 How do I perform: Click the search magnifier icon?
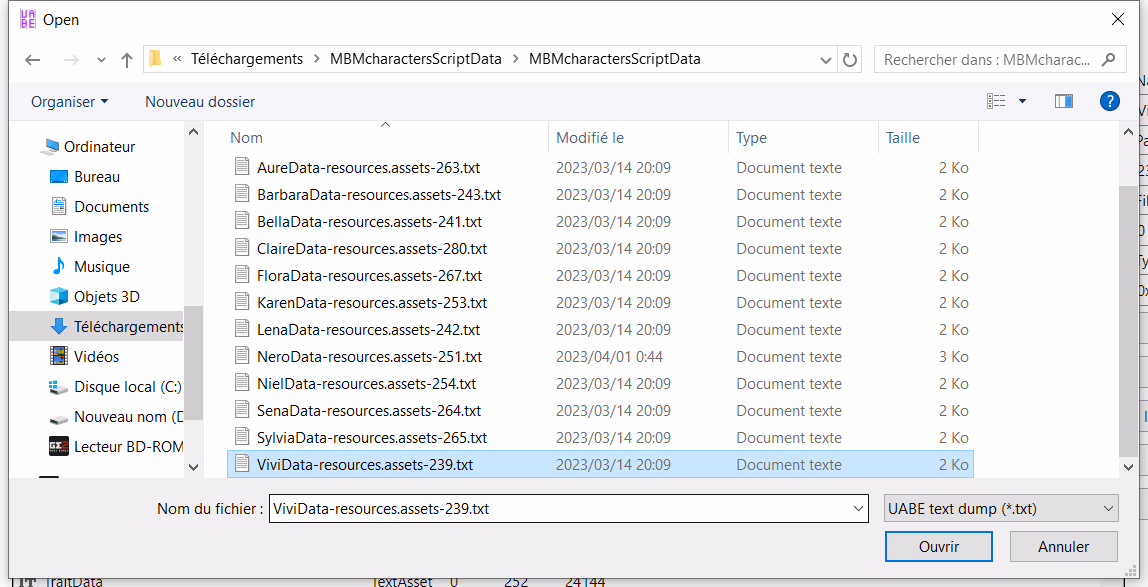(x=1108, y=60)
